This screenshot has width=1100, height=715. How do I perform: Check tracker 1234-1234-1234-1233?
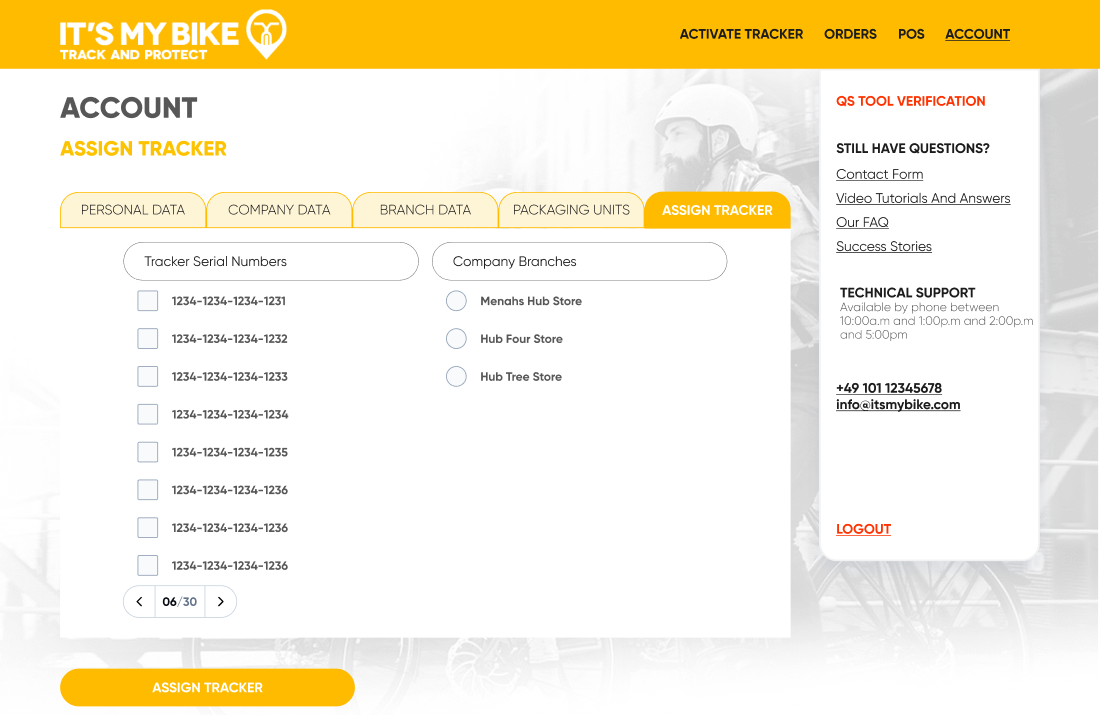pyautogui.click(x=147, y=377)
